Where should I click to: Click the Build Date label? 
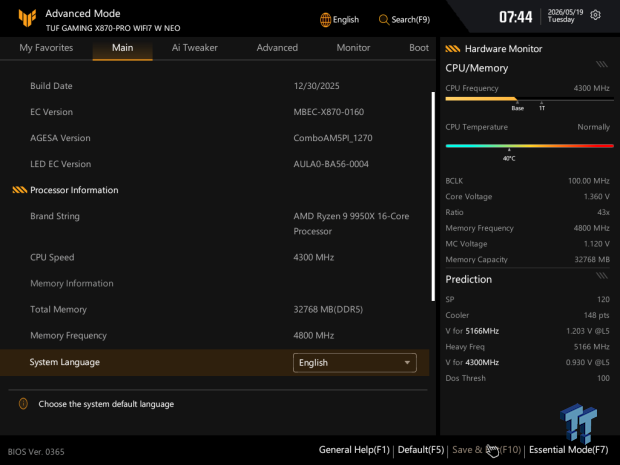click(x=51, y=86)
